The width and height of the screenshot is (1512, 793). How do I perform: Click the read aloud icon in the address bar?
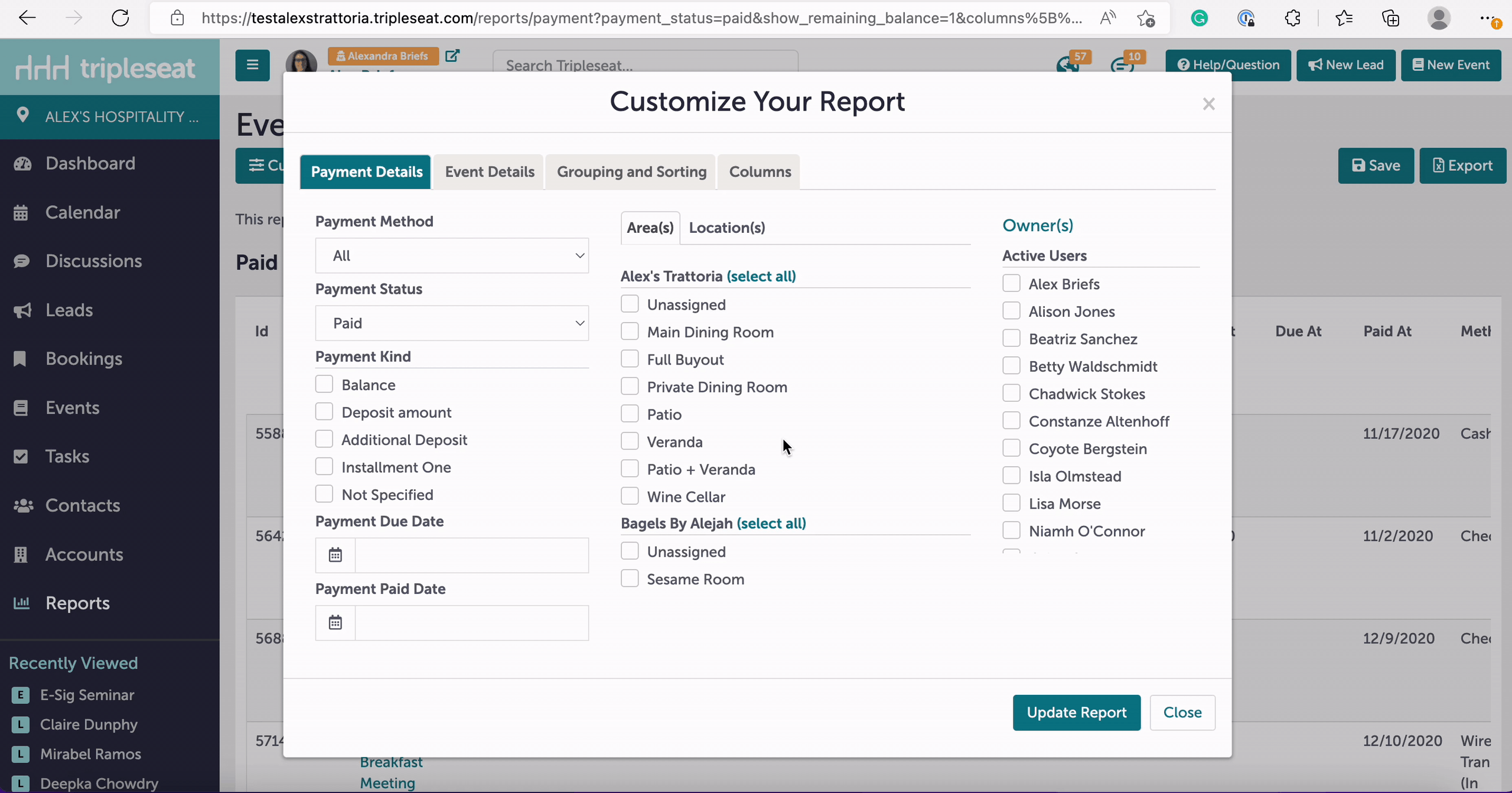click(x=1108, y=18)
